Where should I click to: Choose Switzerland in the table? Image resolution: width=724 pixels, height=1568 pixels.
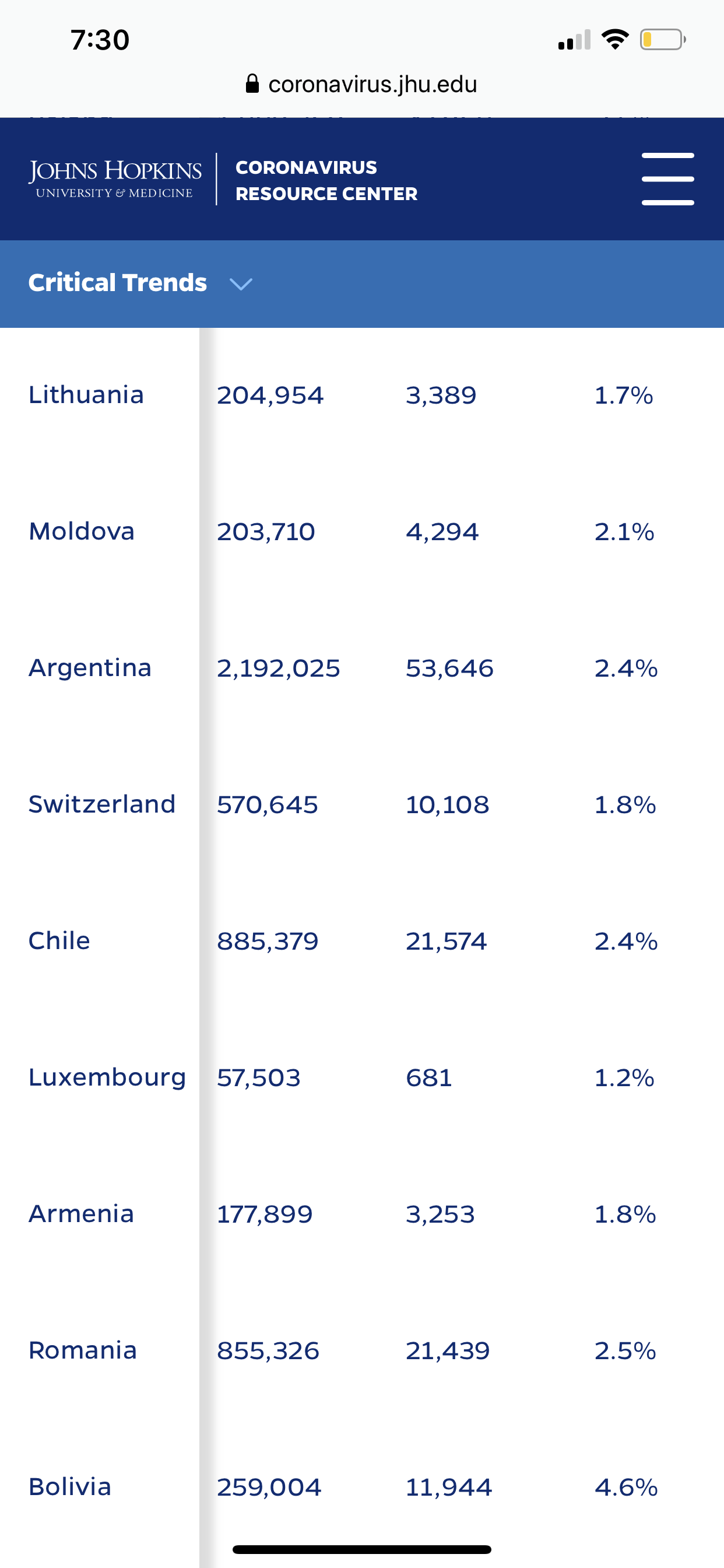coord(101,804)
